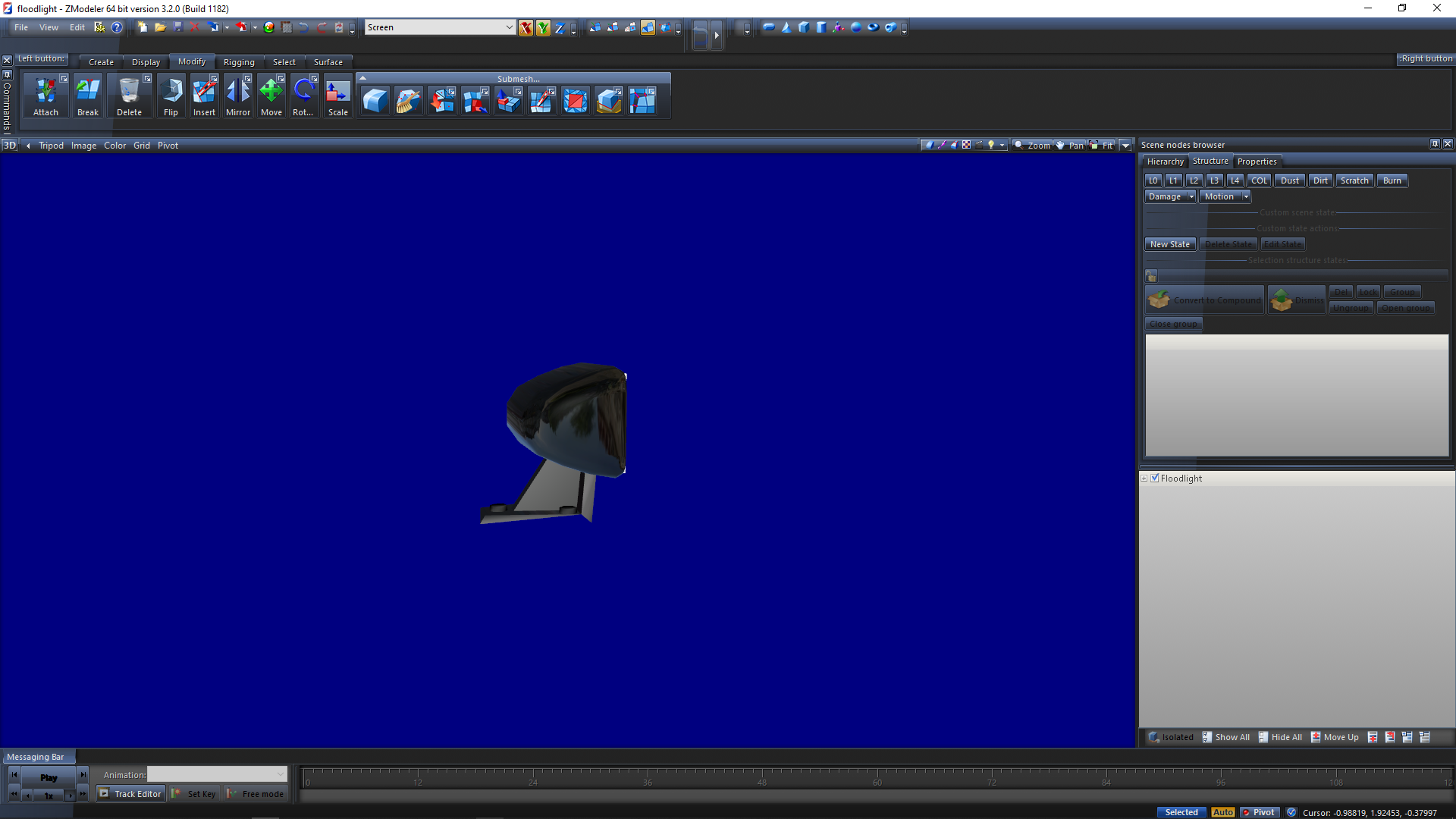The image size is (1456, 819).
Task: Open the Hierarchy tab
Action: [x=1165, y=162]
